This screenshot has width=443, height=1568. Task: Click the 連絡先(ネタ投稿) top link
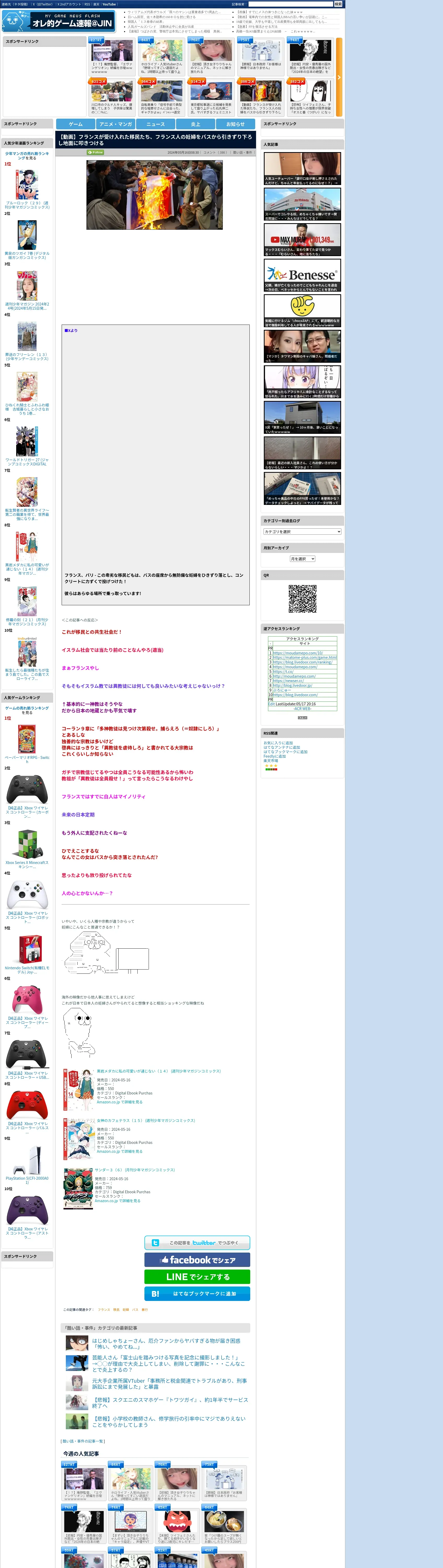coord(15,4)
